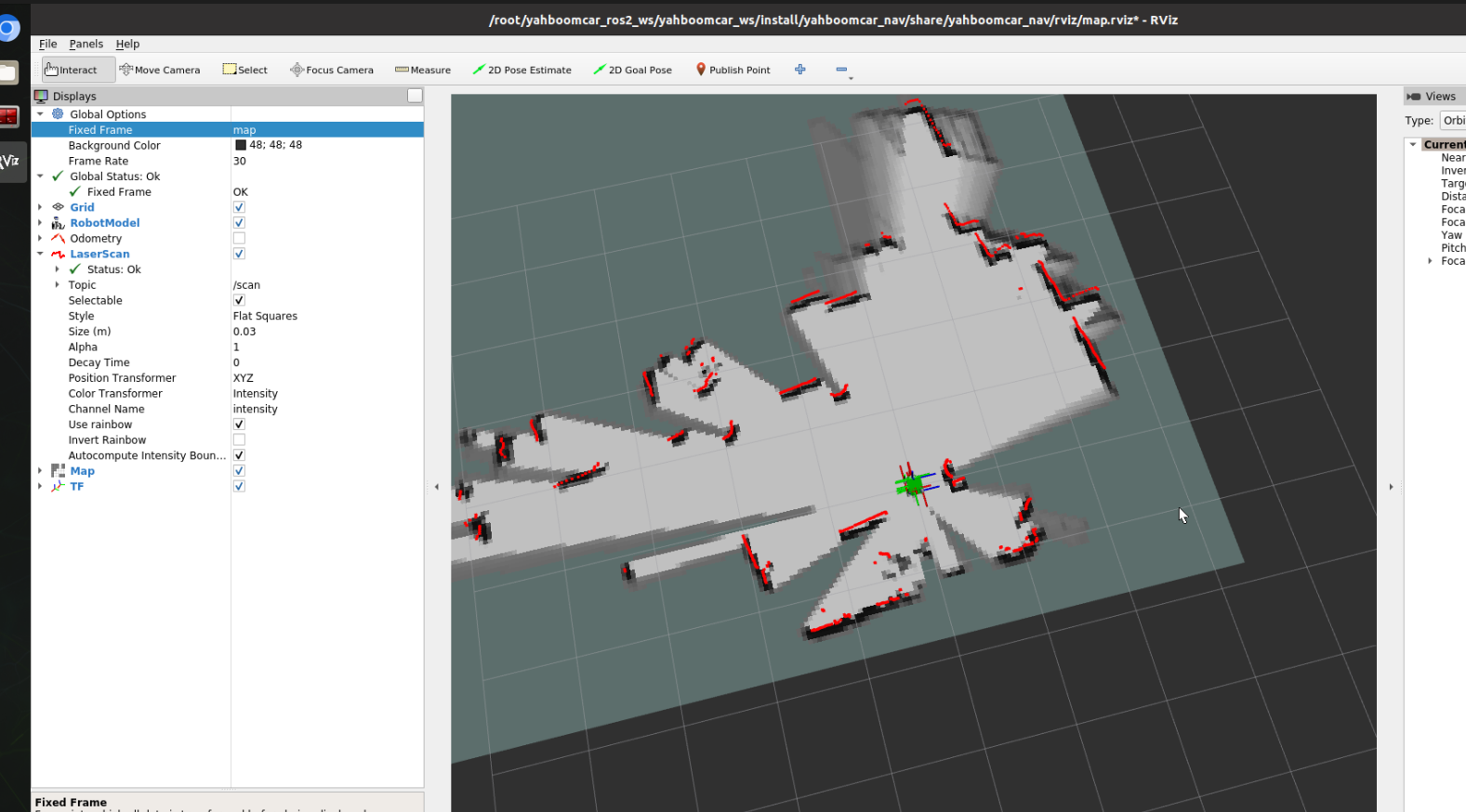This screenshot has width=1466, height=812.
Task: Activate the Publish Point tool
Action: tap(733, 70)
